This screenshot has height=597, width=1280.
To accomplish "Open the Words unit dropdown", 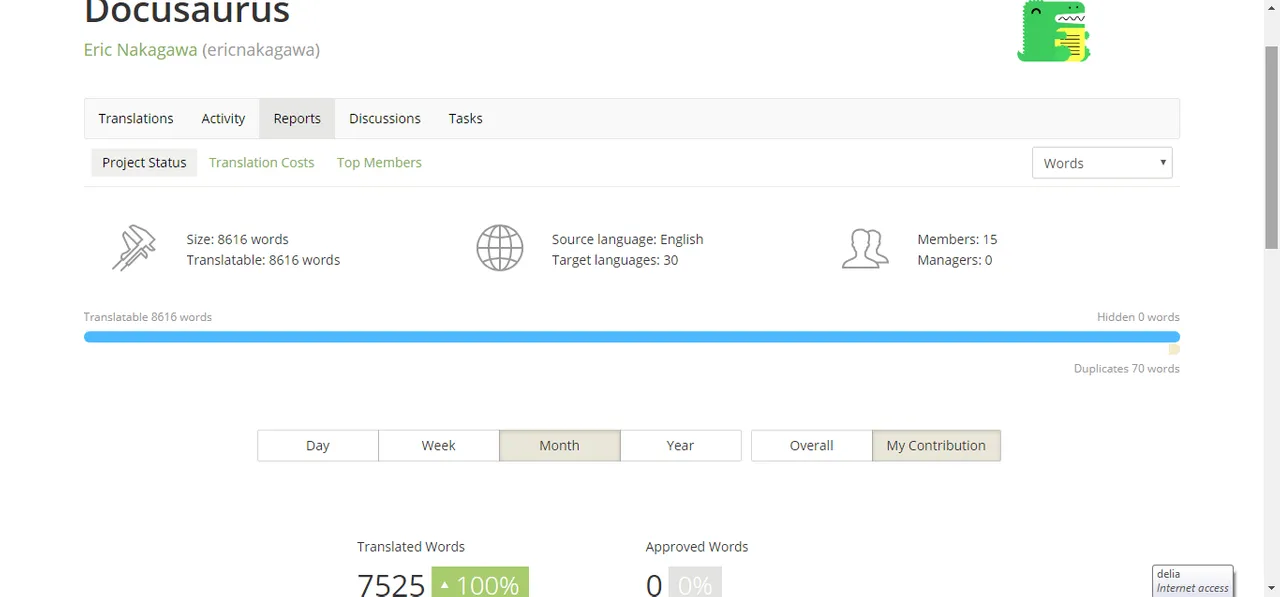I will 1102,163.
